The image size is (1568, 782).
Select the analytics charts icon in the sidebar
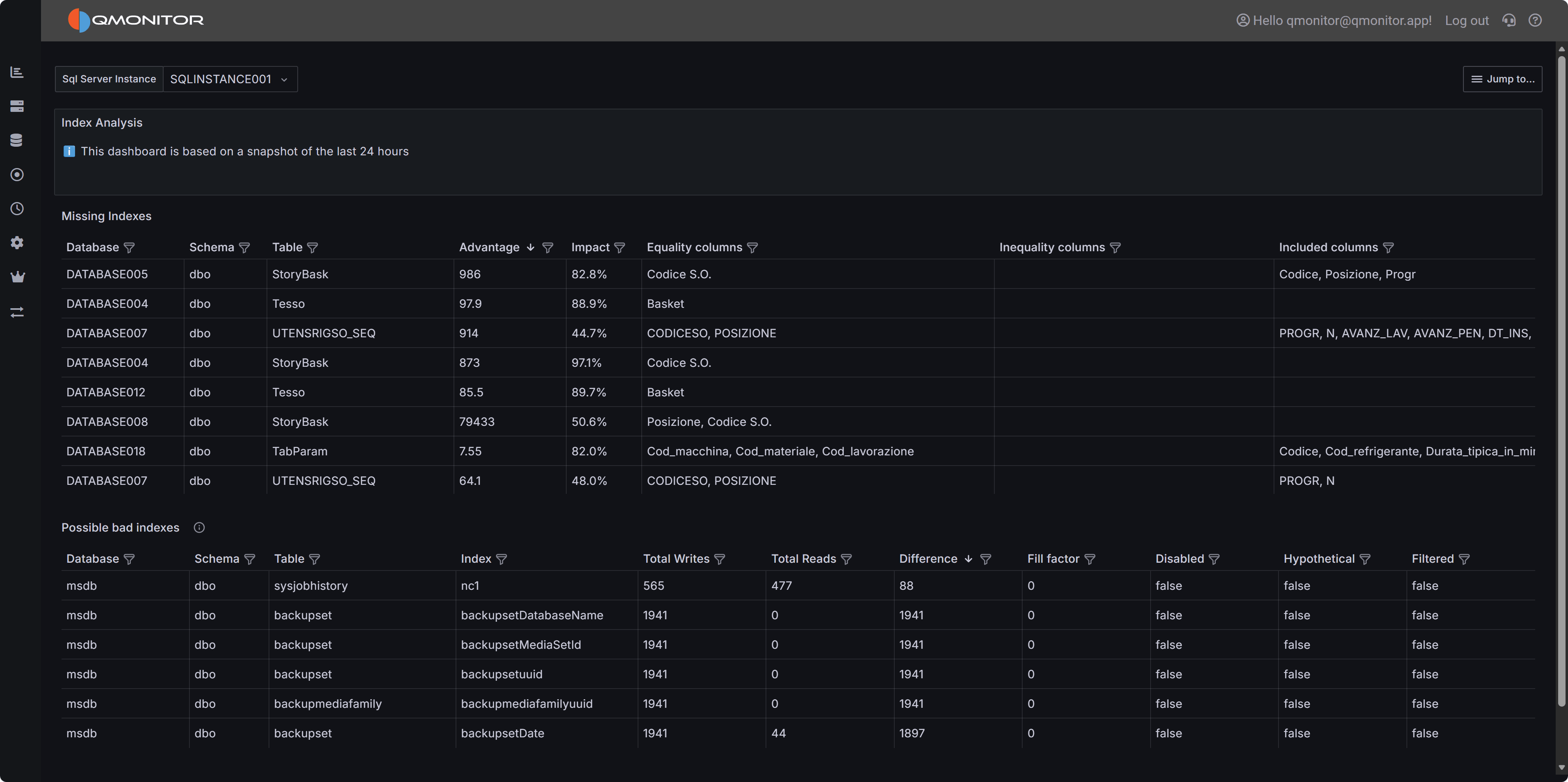click(x=17, y=72)
